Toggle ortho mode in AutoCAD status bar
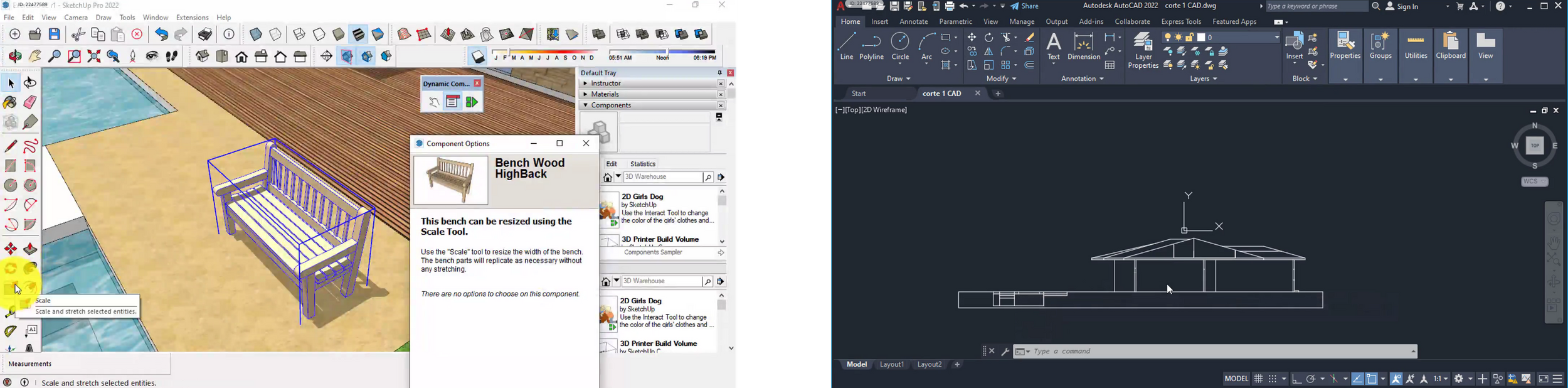 click(x=1296, y=379)
